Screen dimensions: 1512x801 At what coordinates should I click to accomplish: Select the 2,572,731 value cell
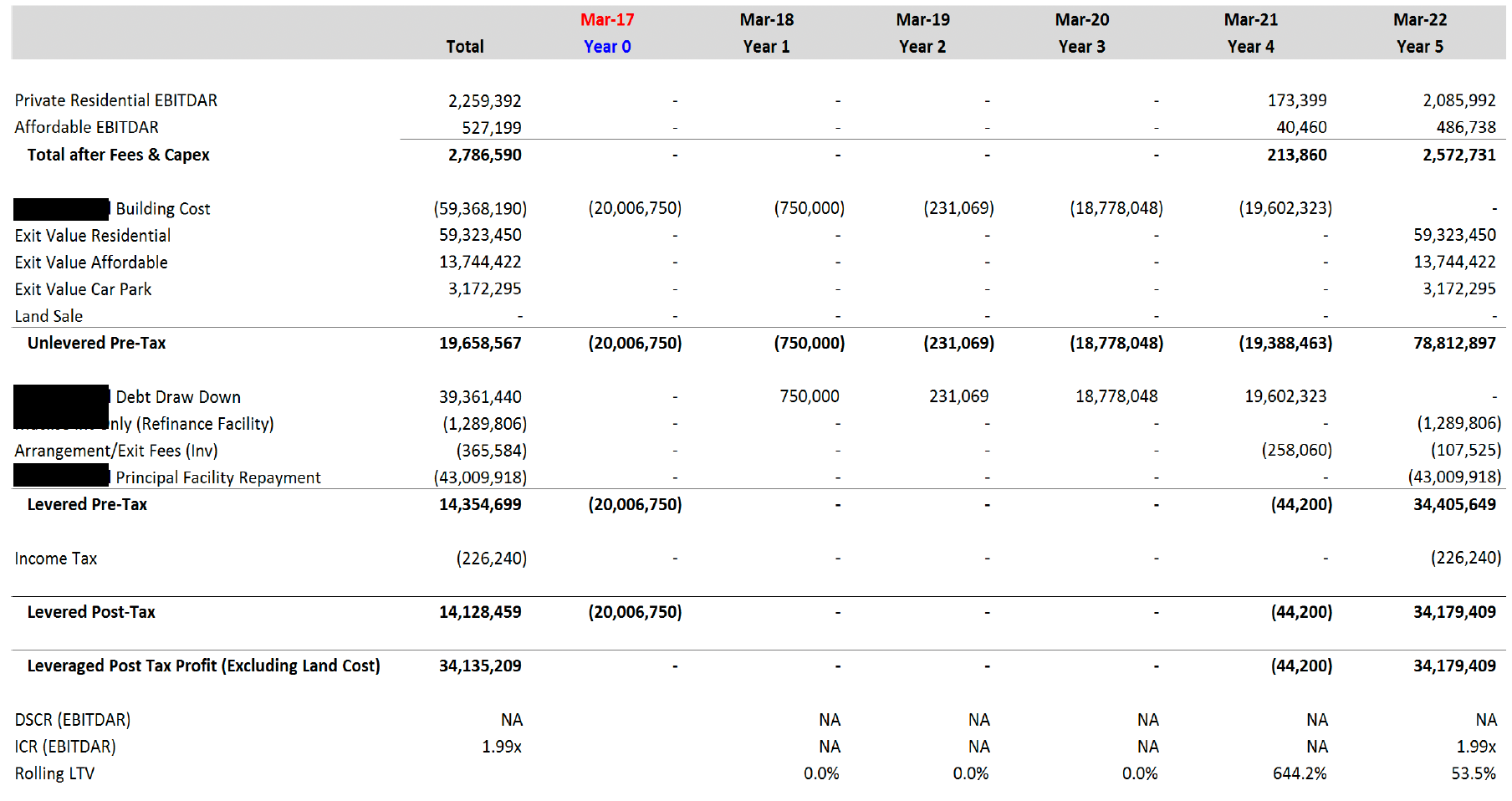(1459, 155)
